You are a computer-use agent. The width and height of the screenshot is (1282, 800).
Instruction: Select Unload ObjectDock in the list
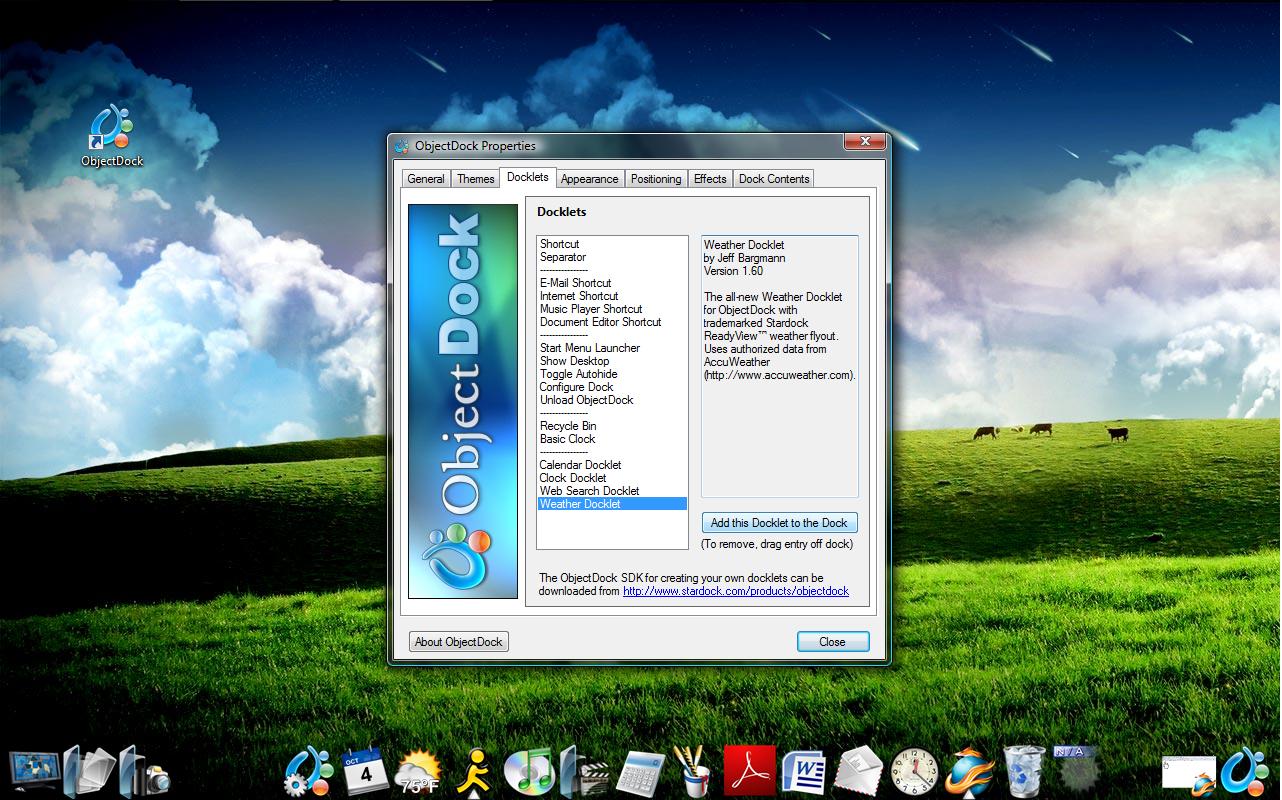(x=587, y=400)
